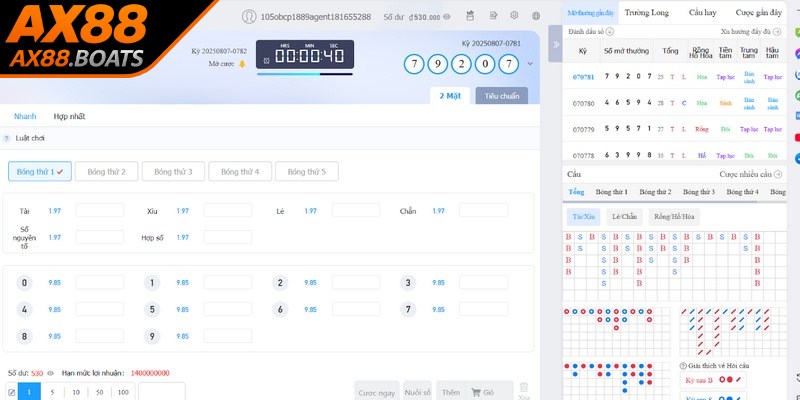Click the custom bet amount input beside chips
The height and width of the screenshot is (400, 800).
click(x=162, y=391)
